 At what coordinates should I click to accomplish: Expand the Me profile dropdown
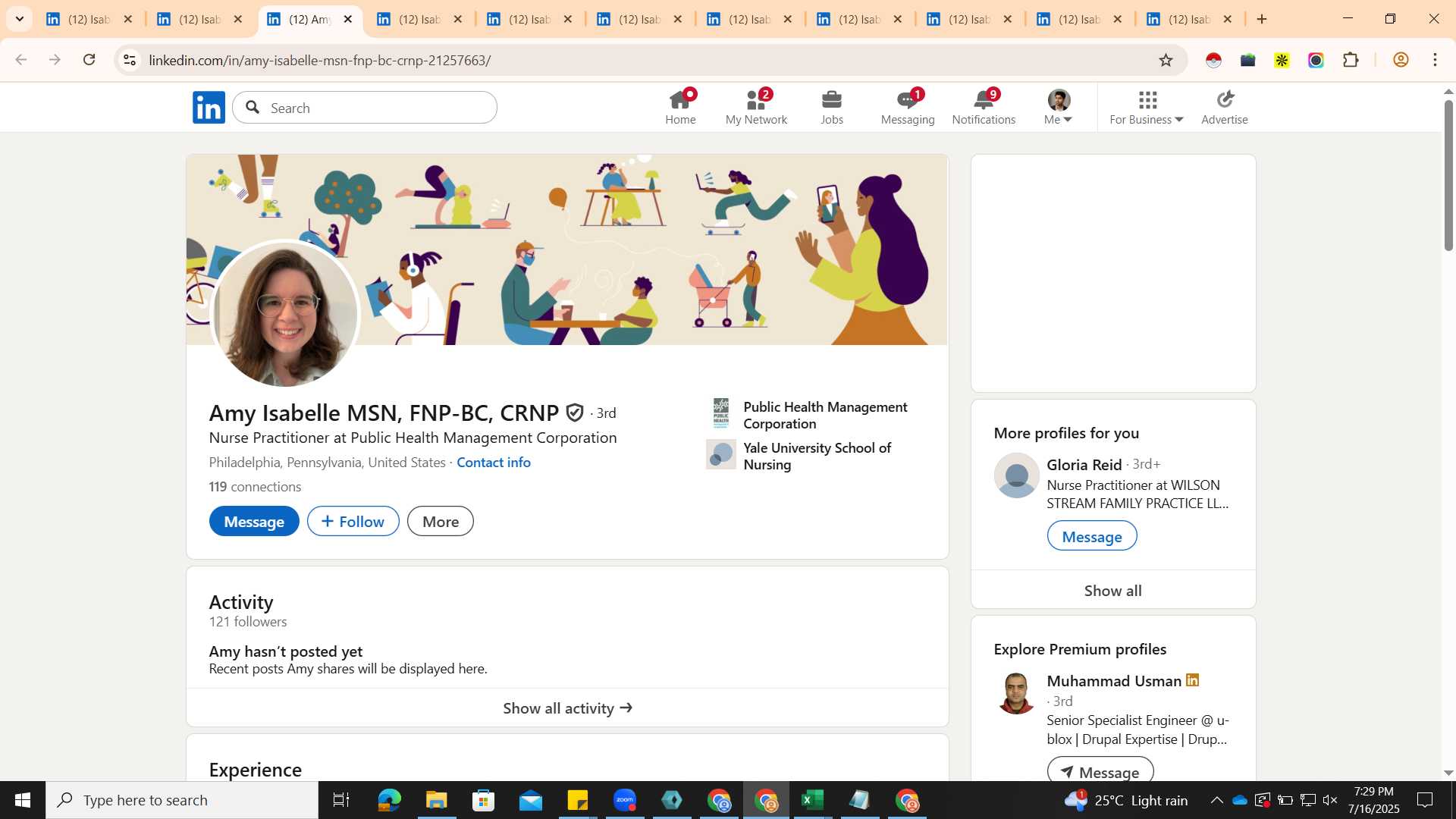pos(1059,107)
